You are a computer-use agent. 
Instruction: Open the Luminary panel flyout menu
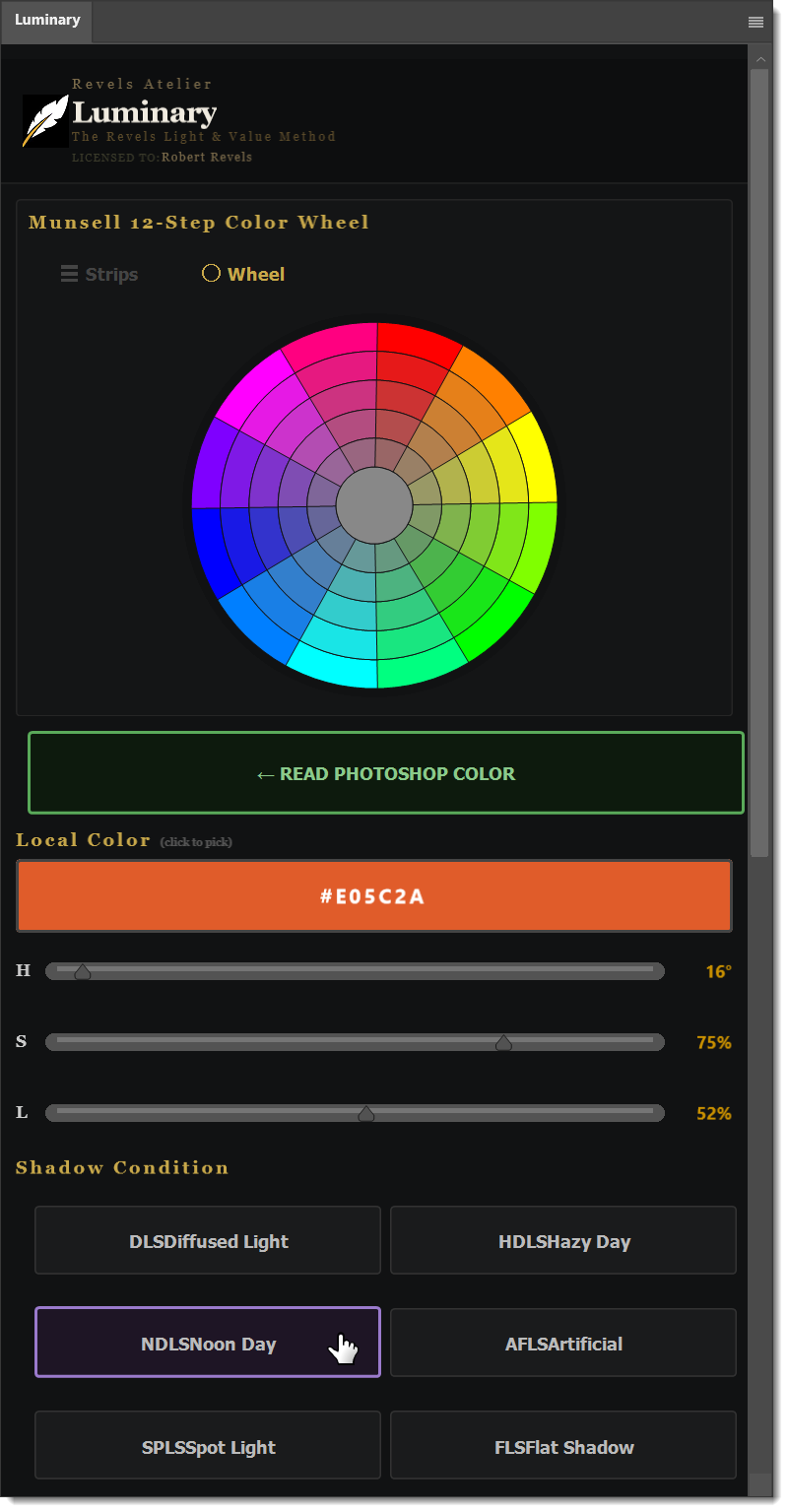(755, 22)
